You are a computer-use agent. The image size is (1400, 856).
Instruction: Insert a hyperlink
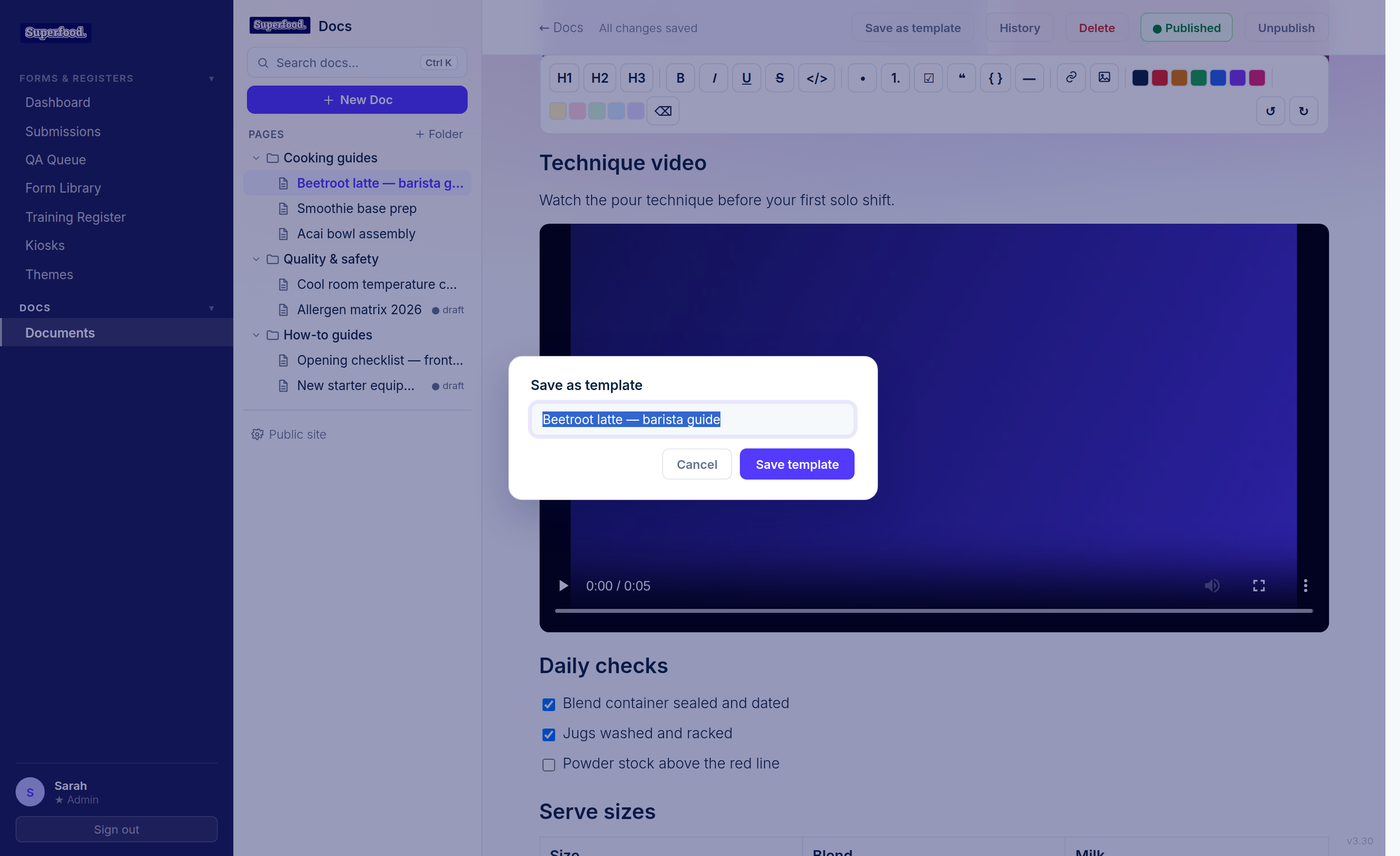pos(1071,78)
